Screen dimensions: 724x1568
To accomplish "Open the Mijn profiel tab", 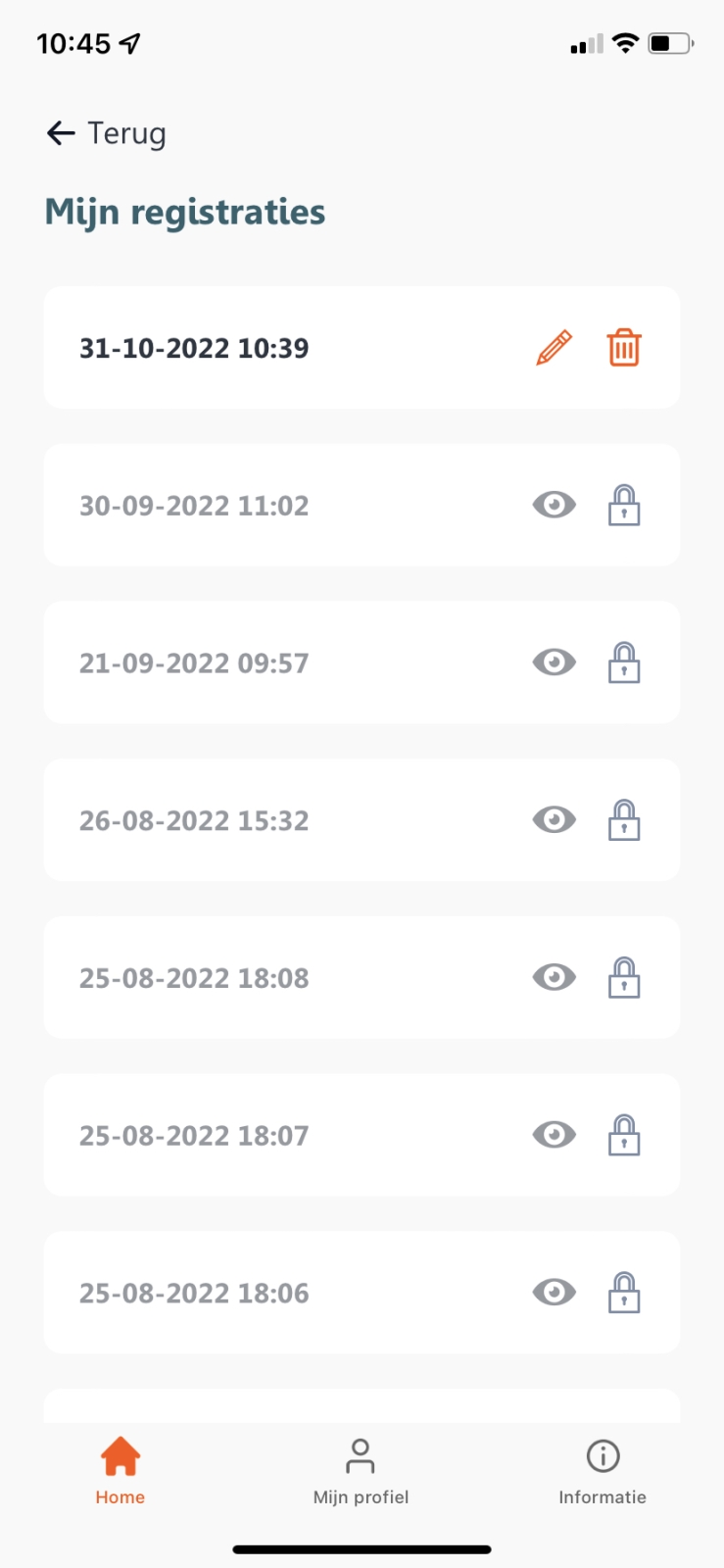I will pos(361,1469).
